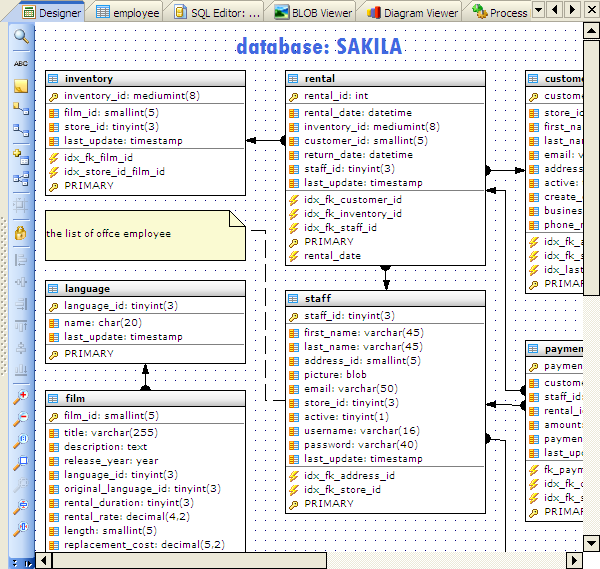Click the align left edges icon
The image size is (600, 569).
[21, 260]
